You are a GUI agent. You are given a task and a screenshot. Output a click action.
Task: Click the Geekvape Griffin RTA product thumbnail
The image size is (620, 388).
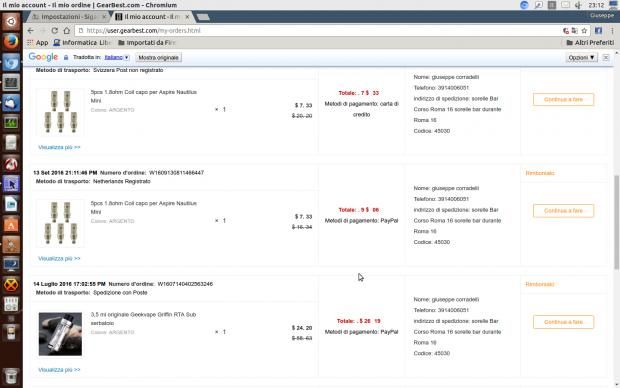coord(60,334)
